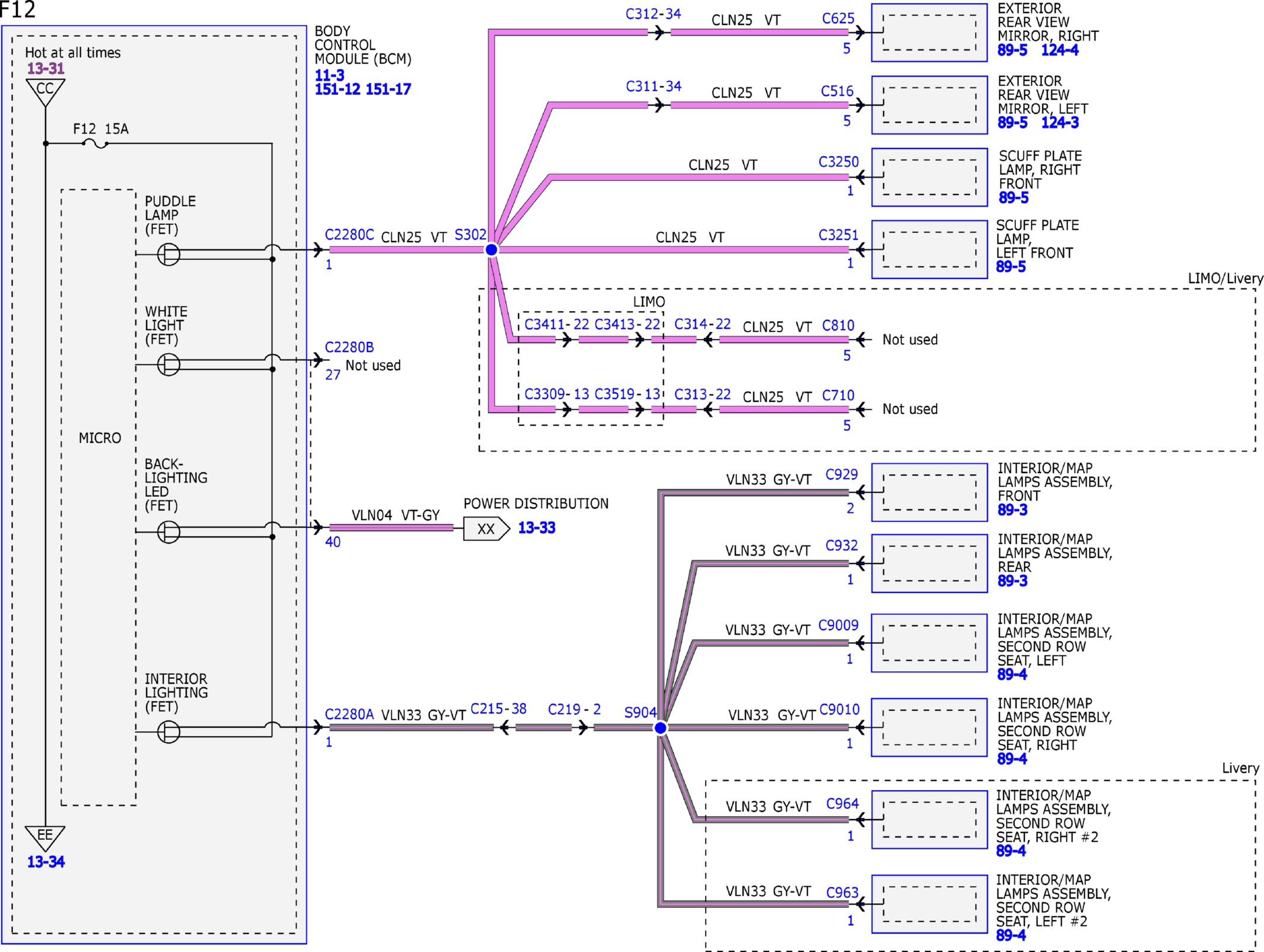This screenshot has width=1264, height=952.
Task: Click the Interior Lighting FET symbol
Action: click(169, 732)
